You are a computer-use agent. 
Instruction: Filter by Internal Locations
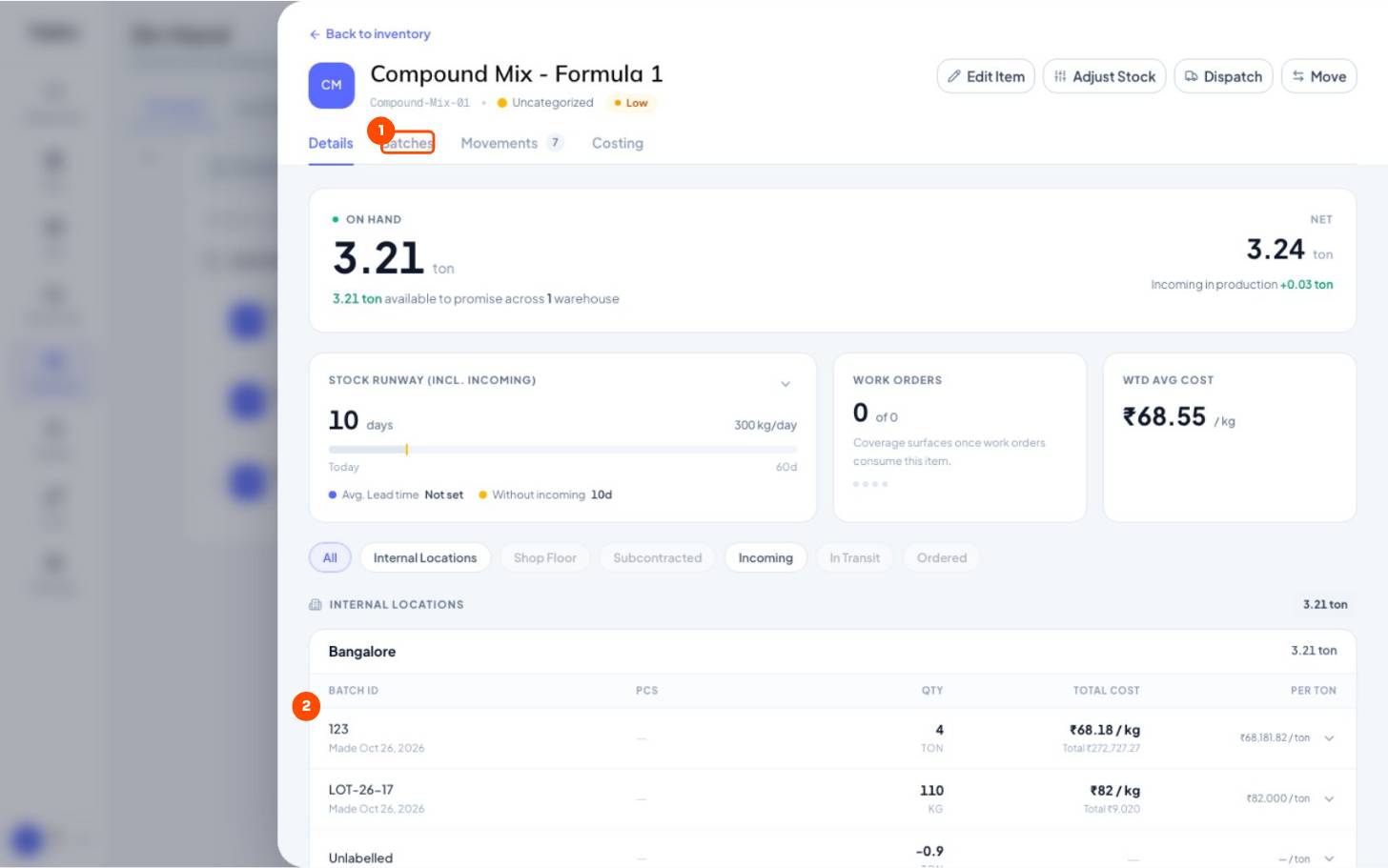(425, 557)
